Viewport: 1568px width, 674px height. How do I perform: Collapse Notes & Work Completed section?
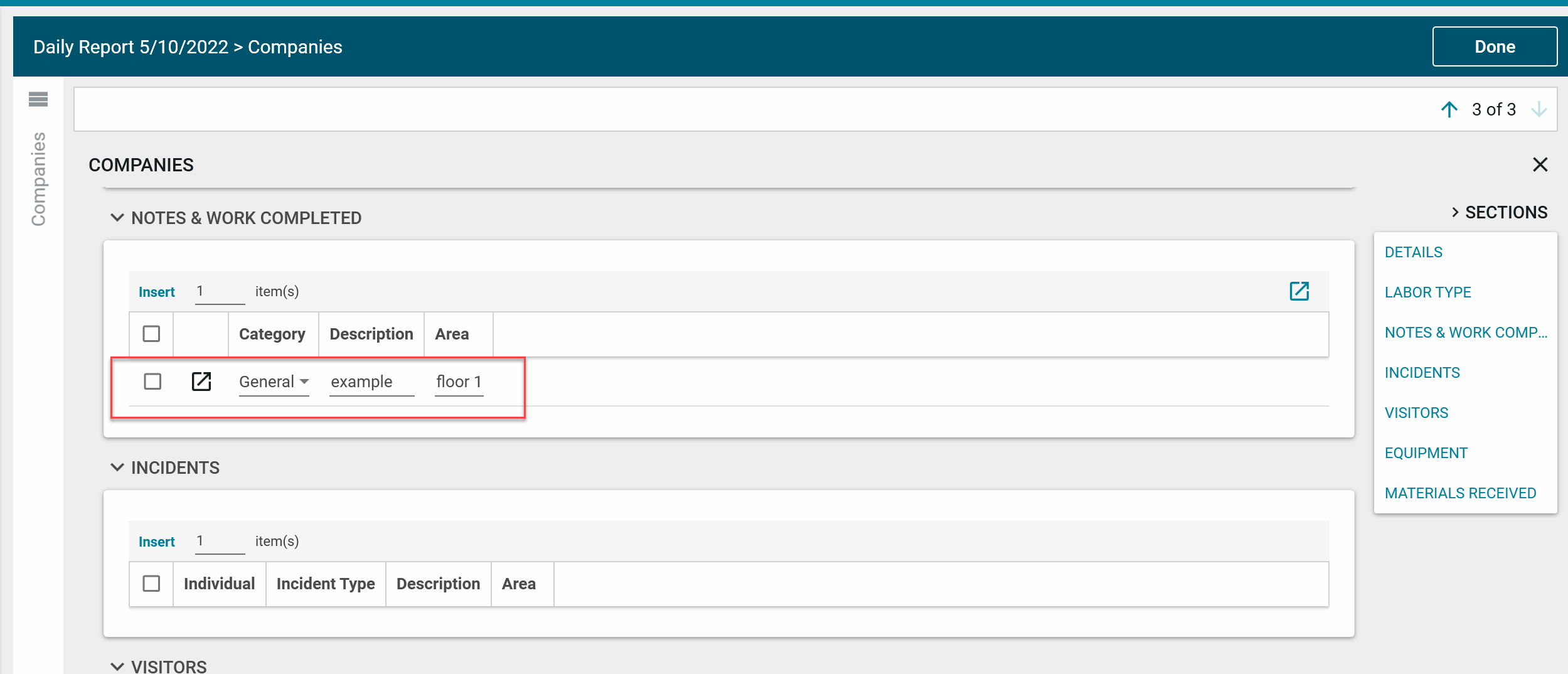click(x=117, y=218)
